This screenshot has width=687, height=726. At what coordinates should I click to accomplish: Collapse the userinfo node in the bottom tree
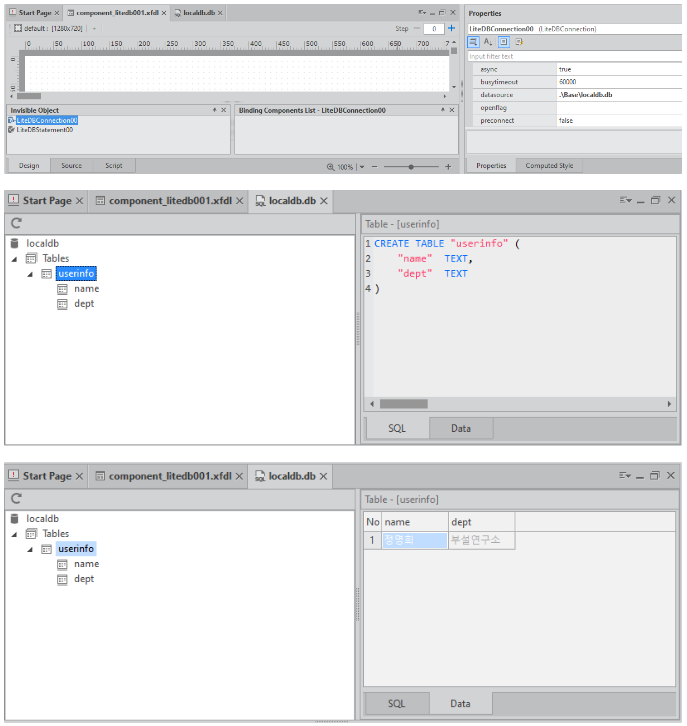click(x=30, y=549)
